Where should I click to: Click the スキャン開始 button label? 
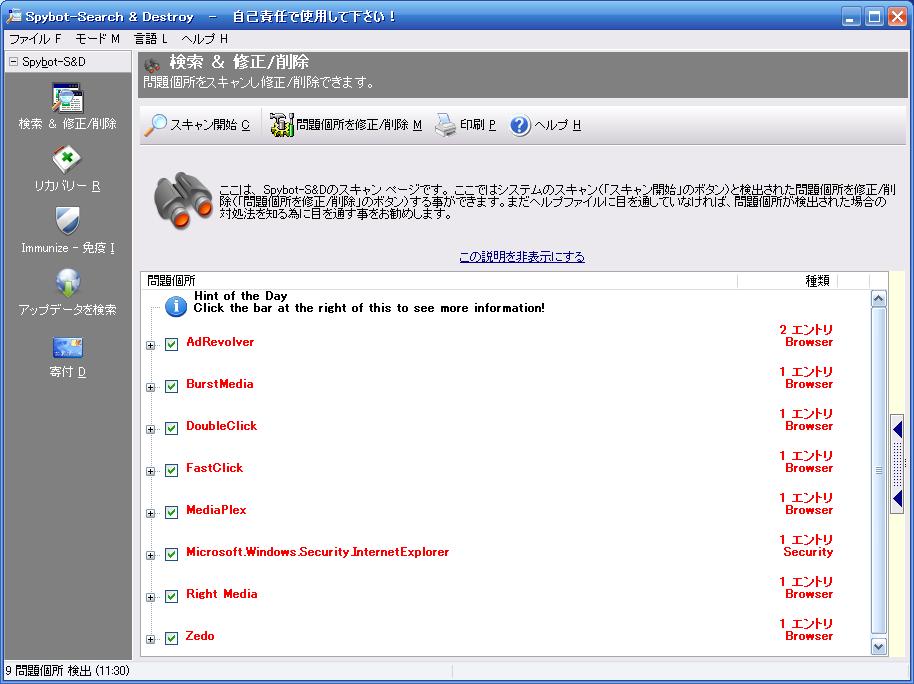click(x=210, y=125)
